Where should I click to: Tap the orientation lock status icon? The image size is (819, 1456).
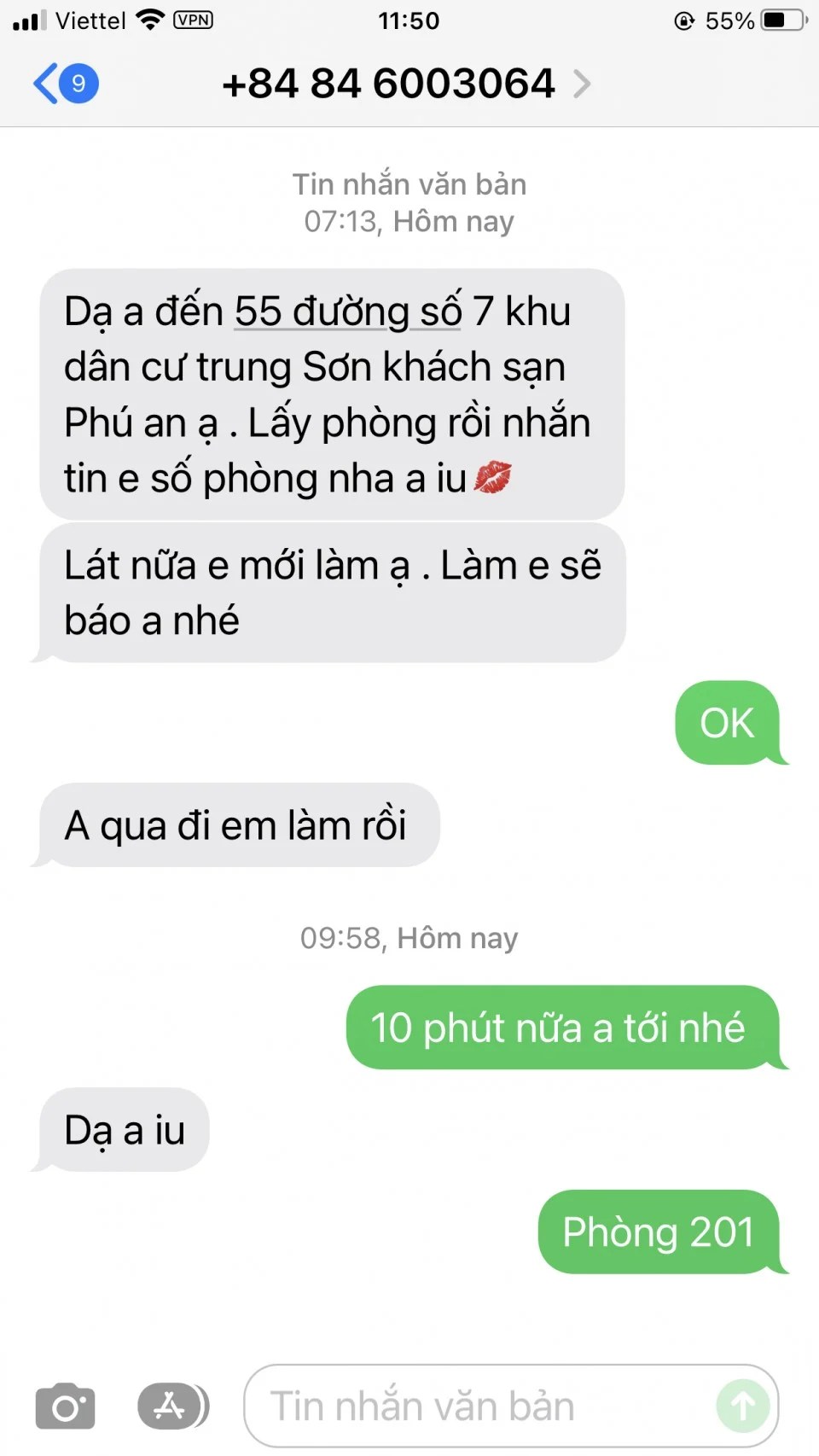tap(684, 20)
